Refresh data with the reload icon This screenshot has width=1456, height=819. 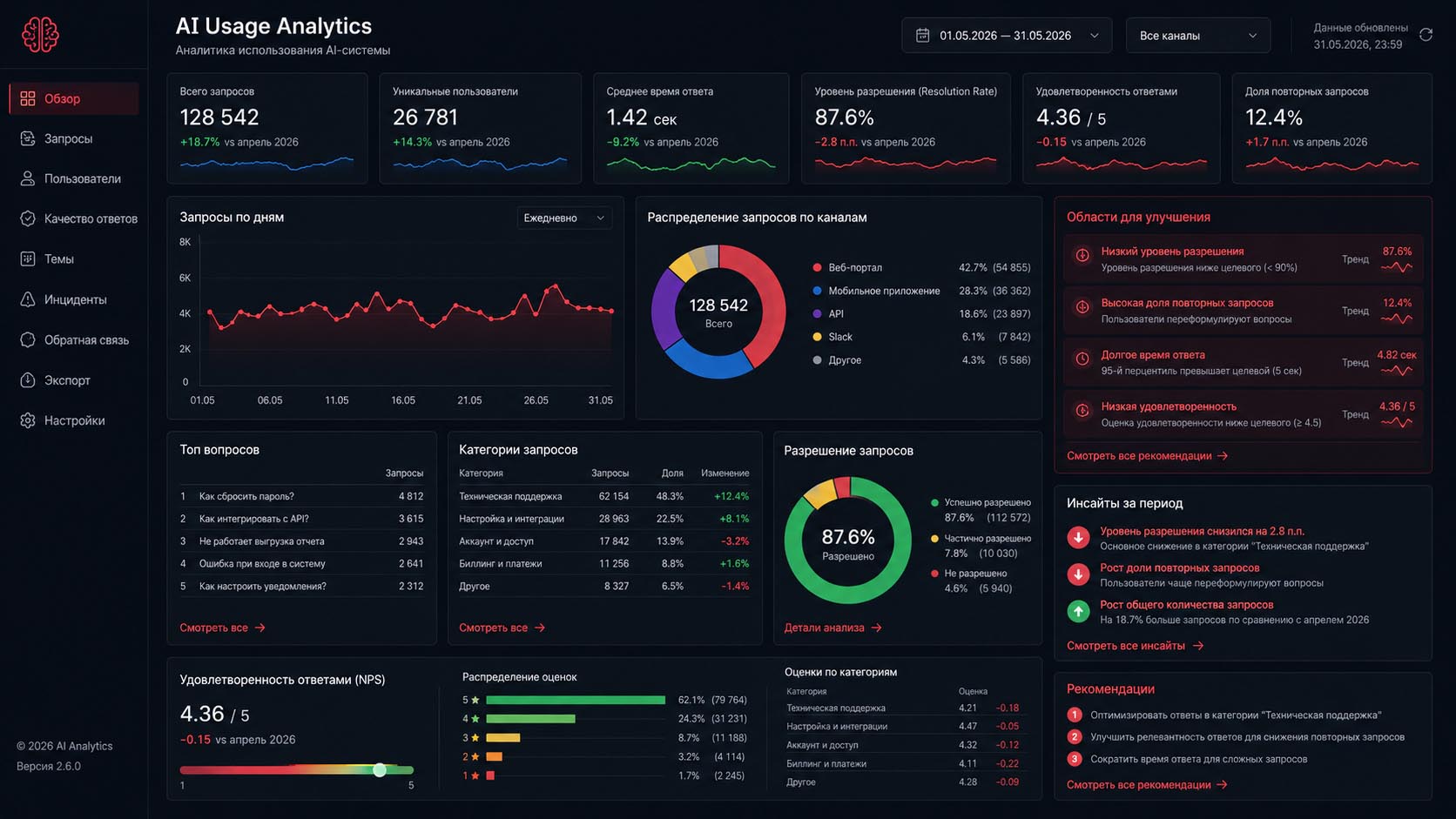point(1426,35)
